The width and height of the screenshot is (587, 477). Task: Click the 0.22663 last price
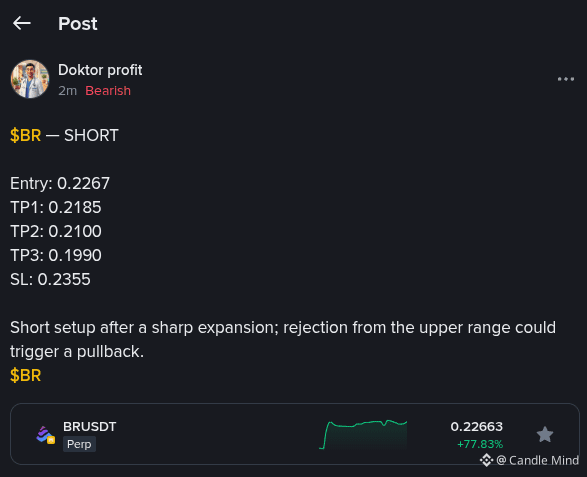coord(477,426)
